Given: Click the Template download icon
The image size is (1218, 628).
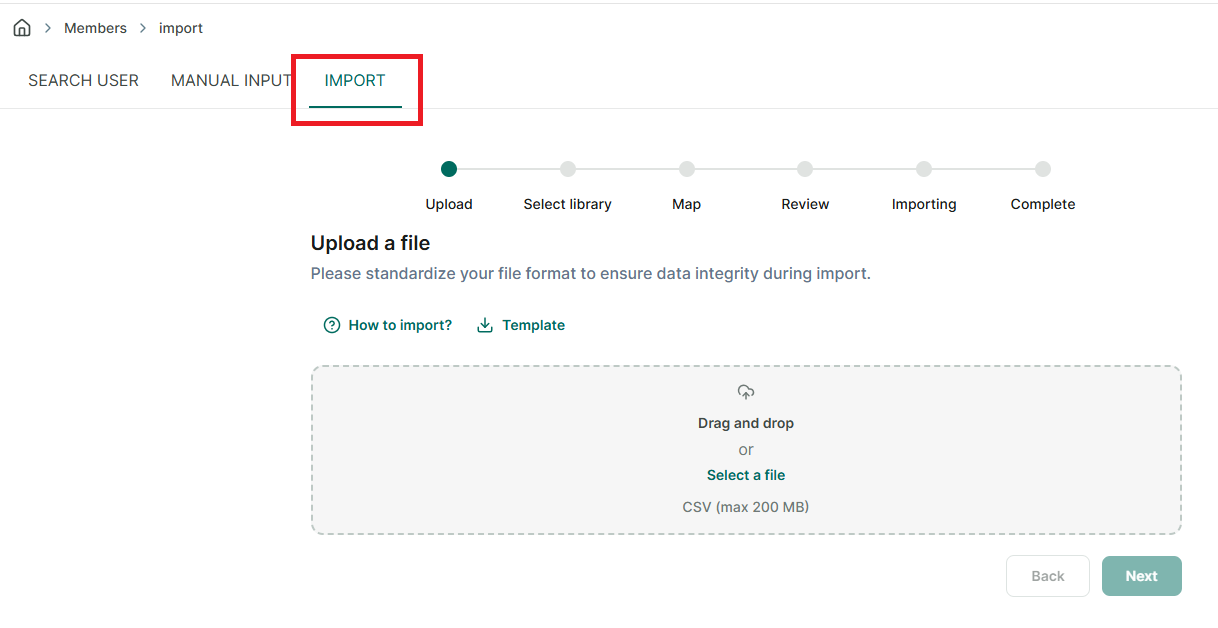Looking at the screenshot, I should pos(485,325).
